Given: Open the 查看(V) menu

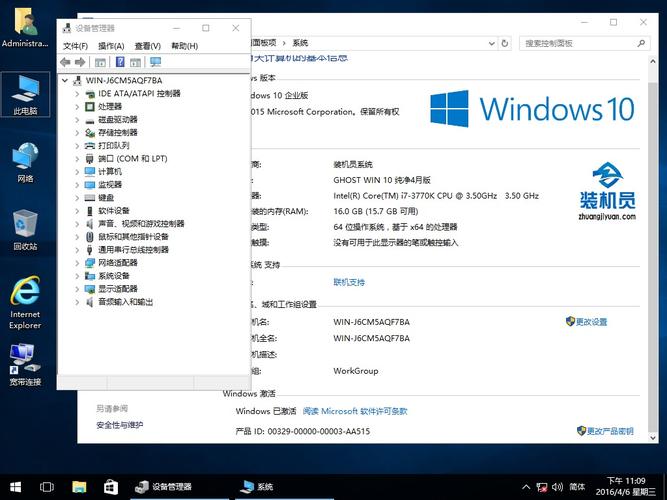Looking at the screenshot, I should click(148, 46).
